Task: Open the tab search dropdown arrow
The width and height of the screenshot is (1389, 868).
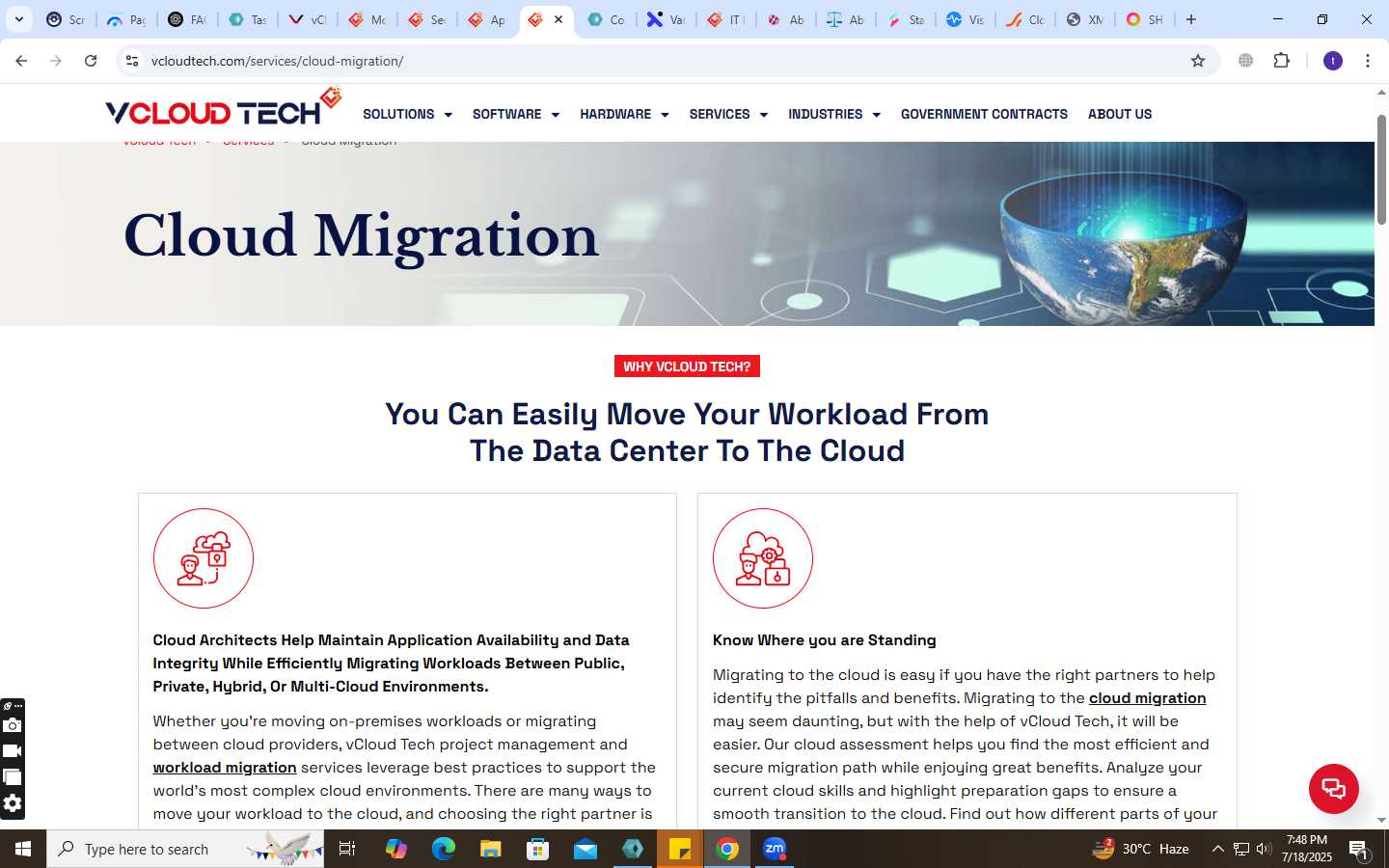Action: [x=18, y=19]
